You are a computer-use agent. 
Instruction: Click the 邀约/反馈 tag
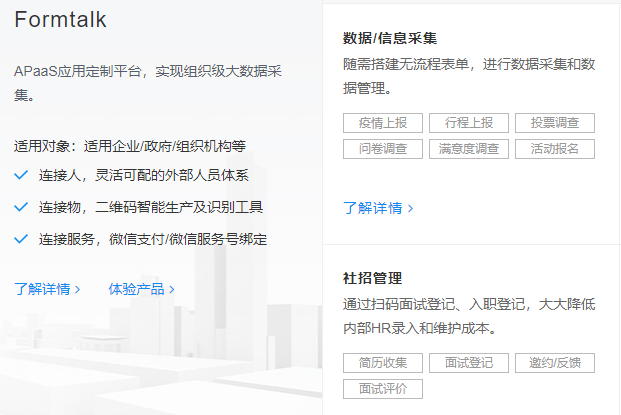[x=554, y=363]
